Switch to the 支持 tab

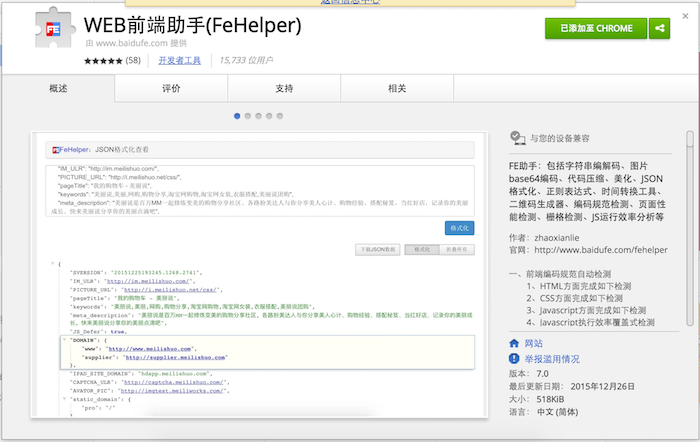(284, 88)
